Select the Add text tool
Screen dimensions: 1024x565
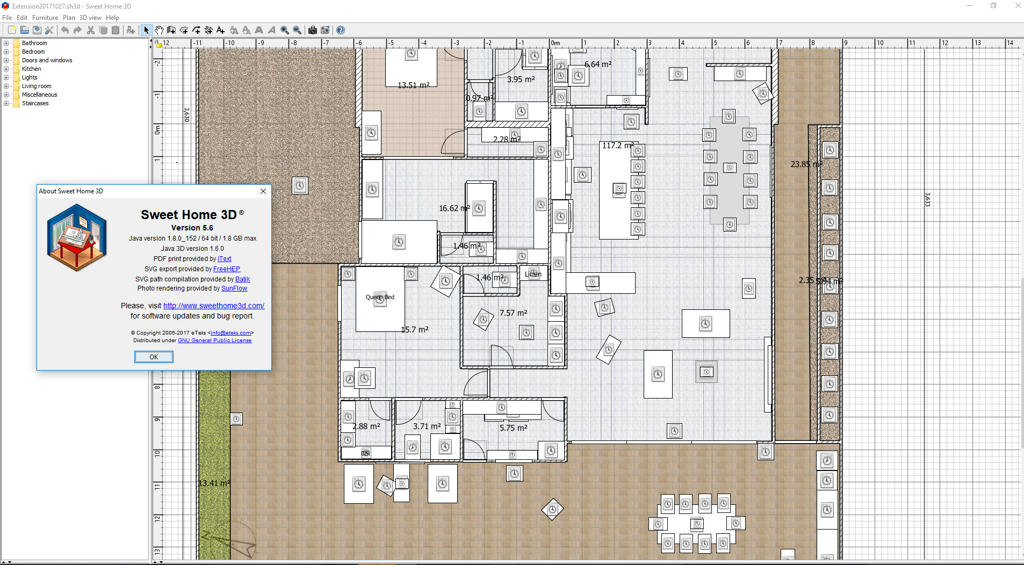221,30
